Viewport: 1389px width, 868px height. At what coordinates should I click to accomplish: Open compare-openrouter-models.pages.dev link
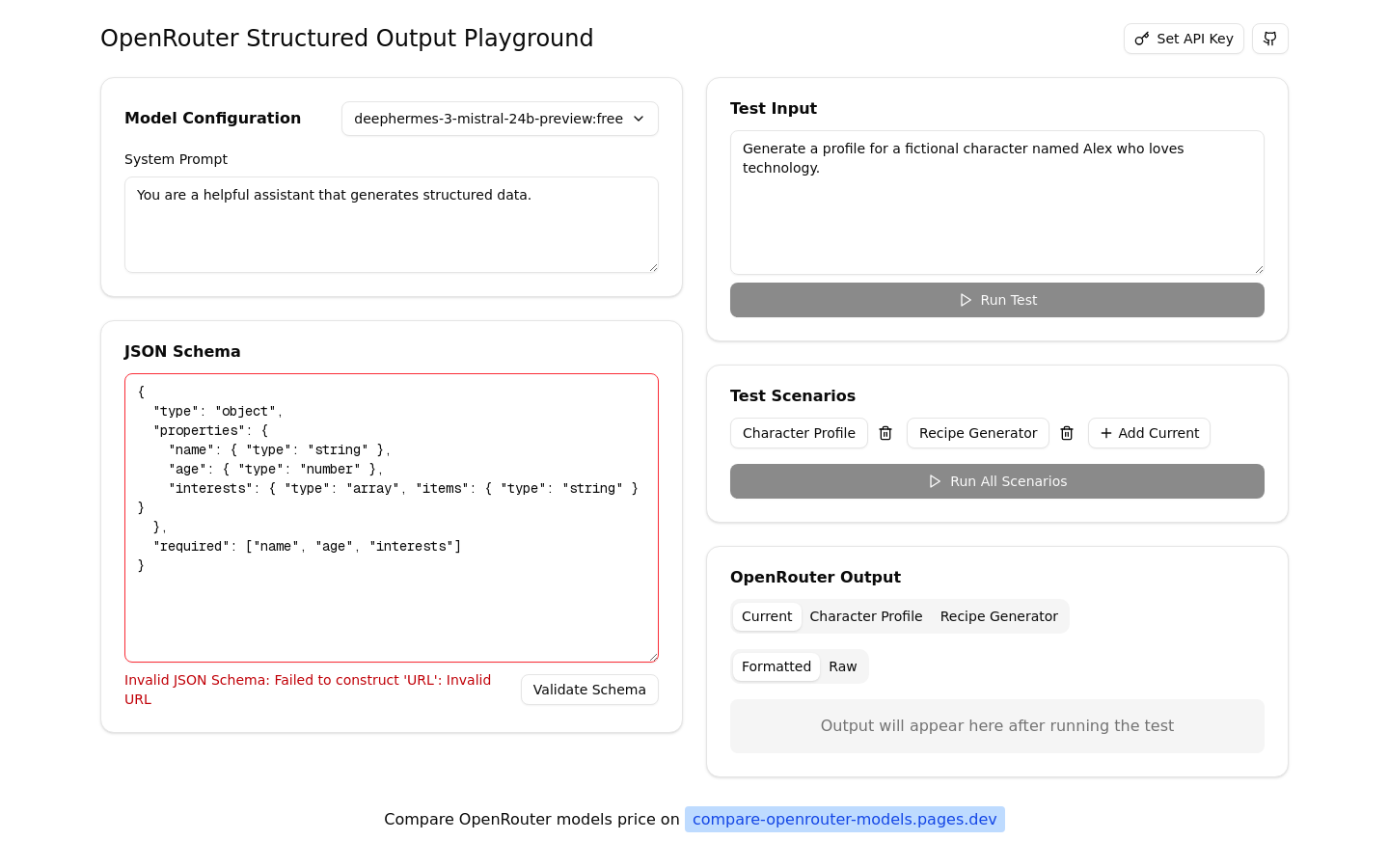845,819
